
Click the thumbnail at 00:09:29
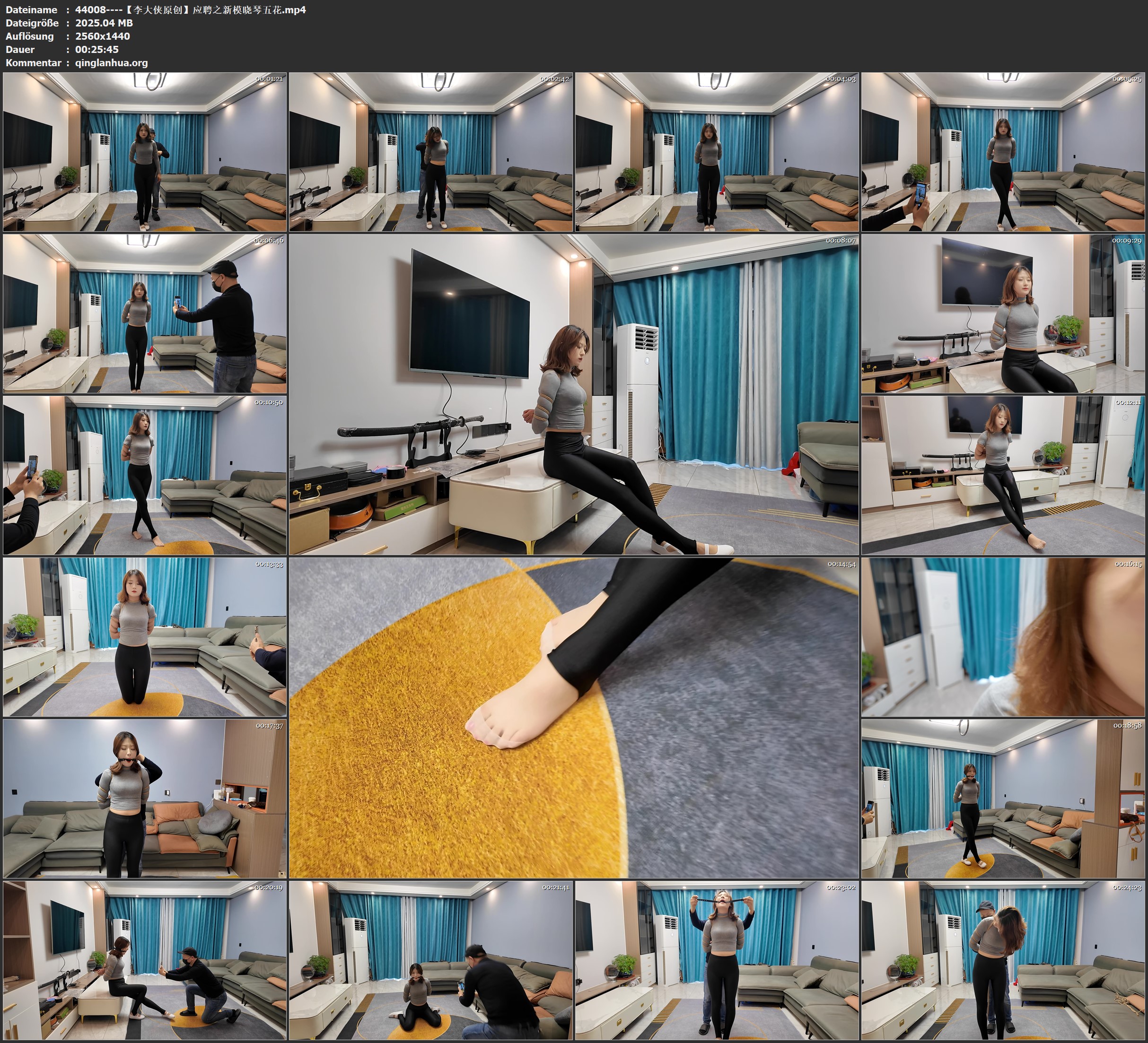[1003, 313]
